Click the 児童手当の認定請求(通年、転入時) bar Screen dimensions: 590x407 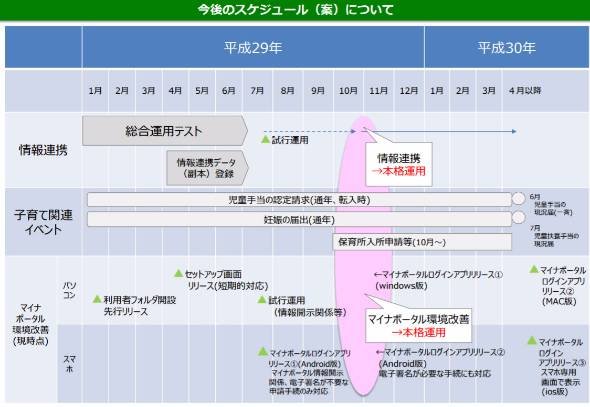point(299,199)
